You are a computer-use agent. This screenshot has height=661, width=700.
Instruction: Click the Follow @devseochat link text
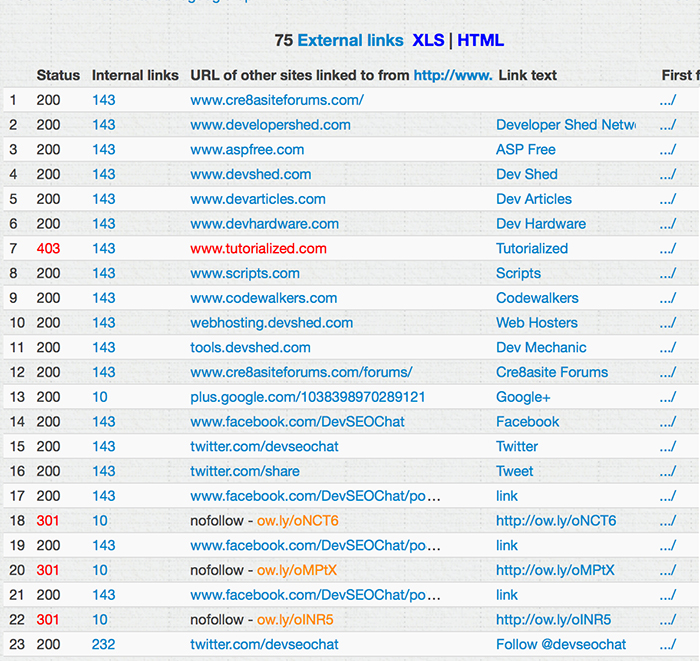[x=561, y=644]
